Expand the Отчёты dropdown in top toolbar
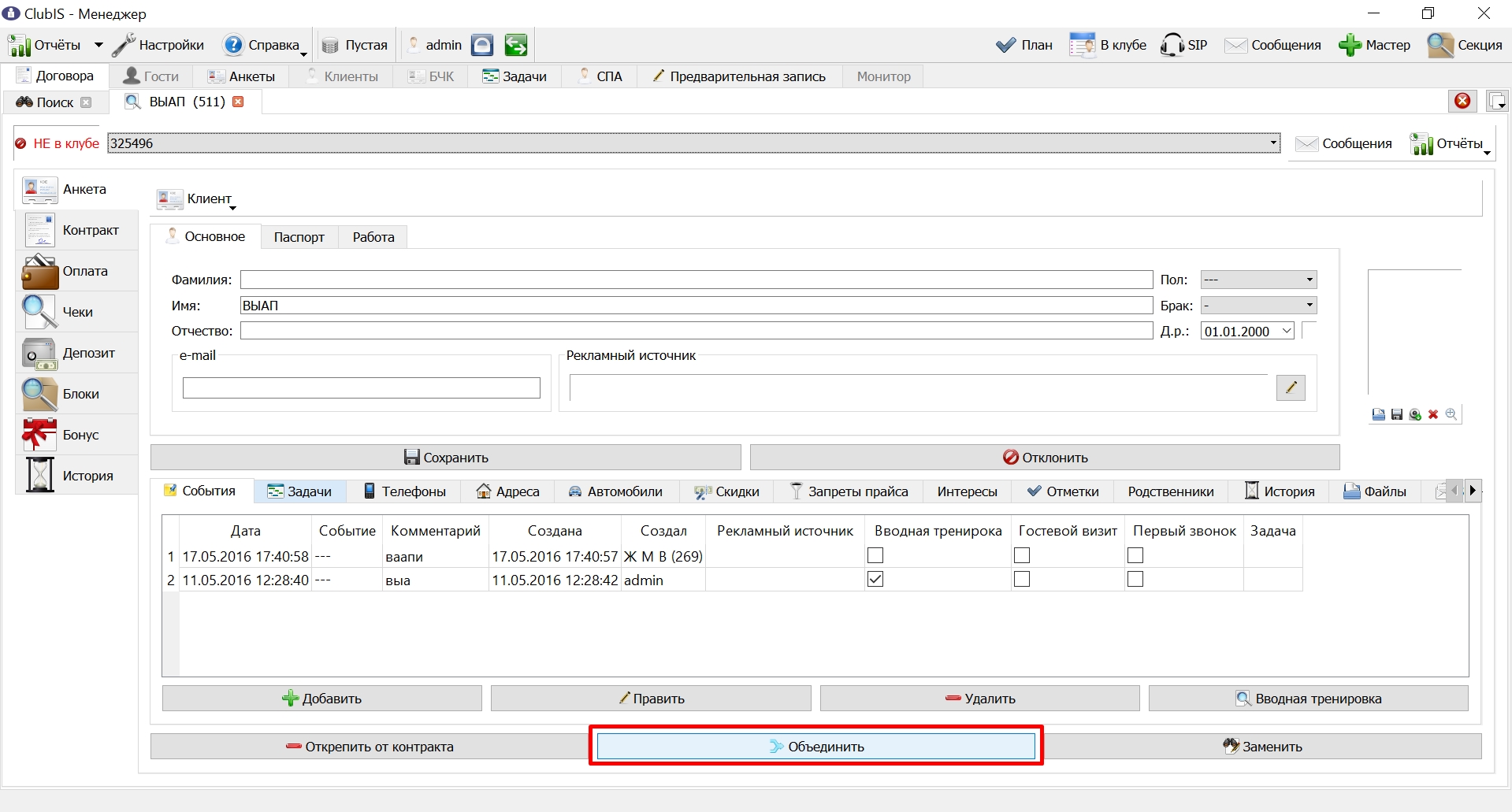Screen dimensions: 1512x812 tap(98, 45)
